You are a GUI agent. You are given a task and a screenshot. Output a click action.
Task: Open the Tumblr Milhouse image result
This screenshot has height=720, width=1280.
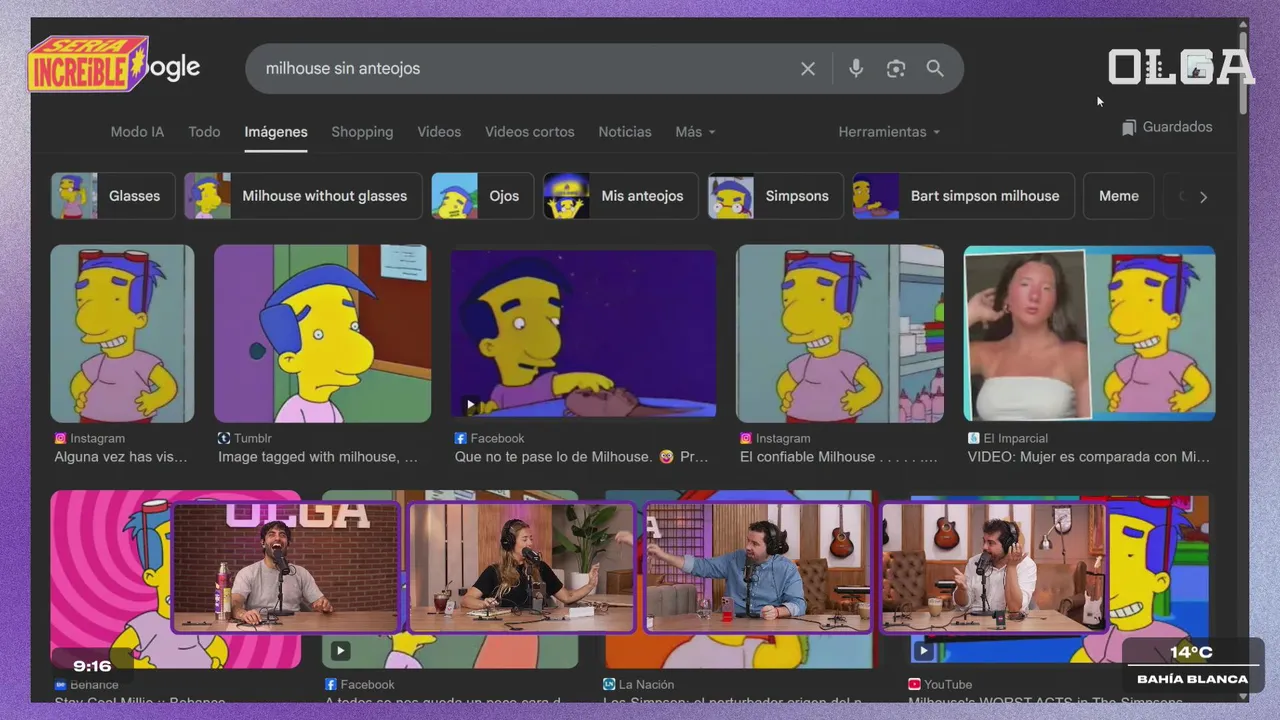322,333
